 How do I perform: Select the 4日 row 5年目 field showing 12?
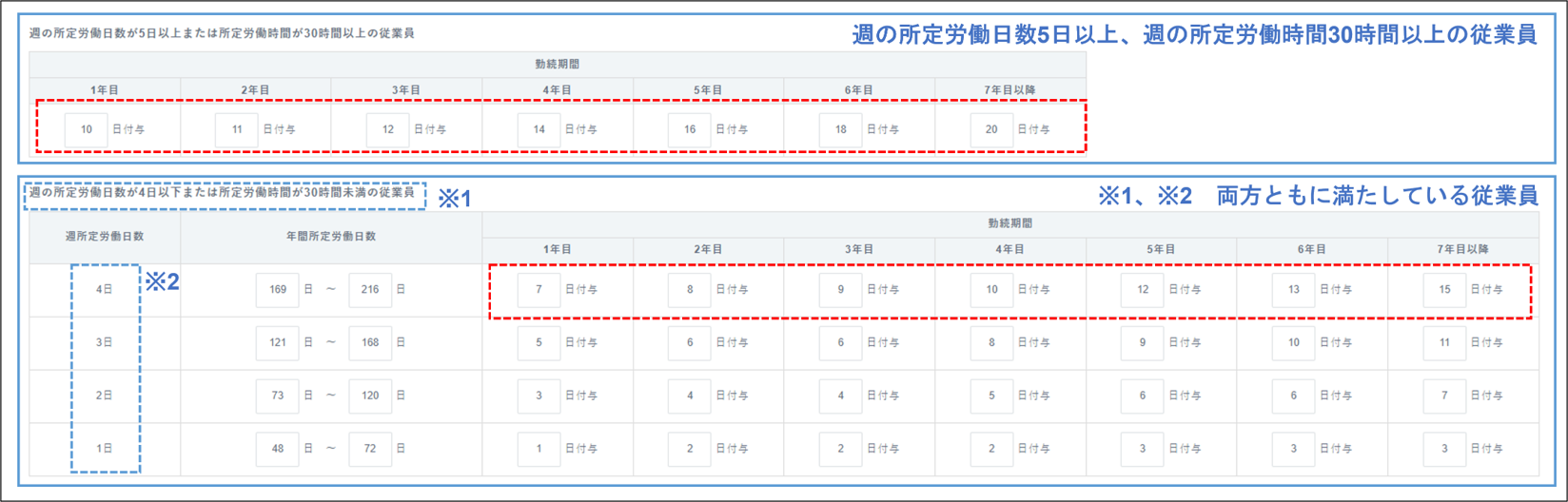pyautogui.click(x=1143, y=290)
